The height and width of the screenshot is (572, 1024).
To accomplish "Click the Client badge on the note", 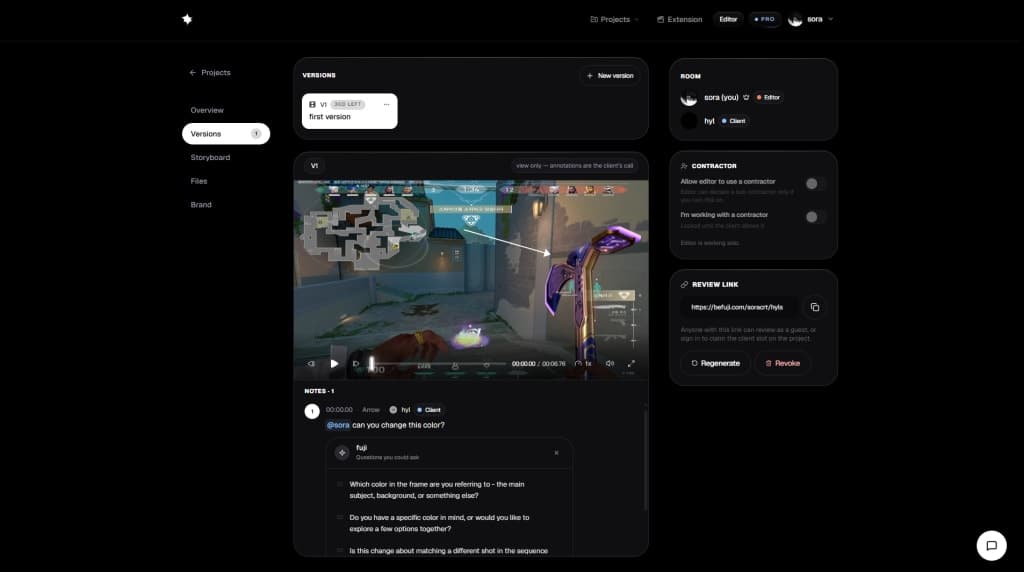I will (429, 410).
